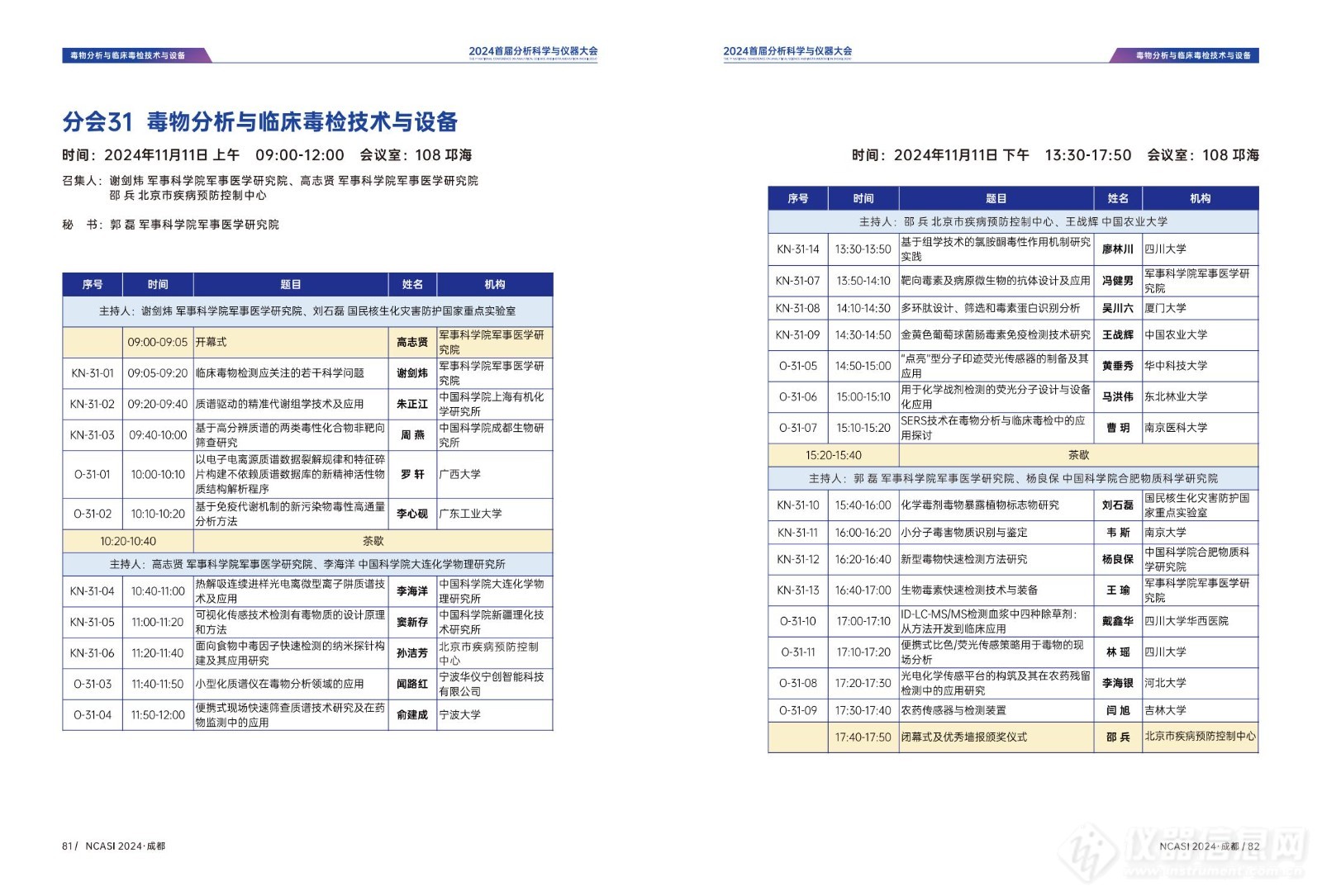
Task: Select the time 17:00-17:10
Action: tap(863, 622)
